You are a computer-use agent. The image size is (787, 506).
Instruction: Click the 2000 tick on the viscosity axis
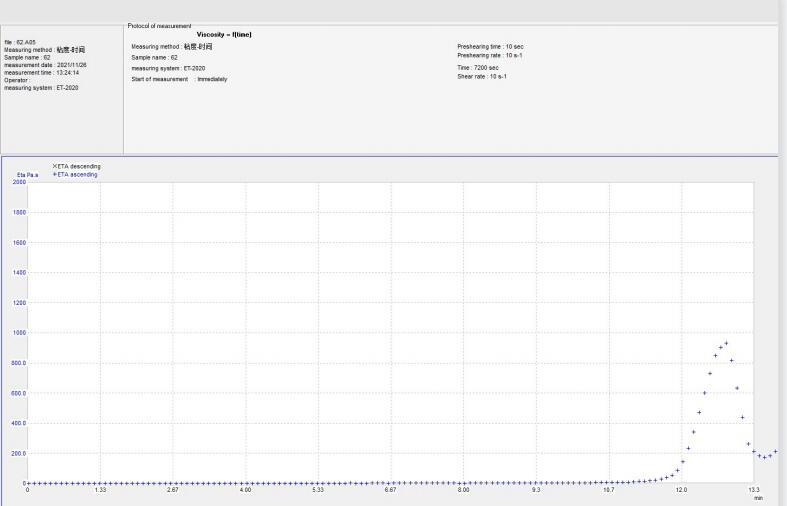pos(19,182)
